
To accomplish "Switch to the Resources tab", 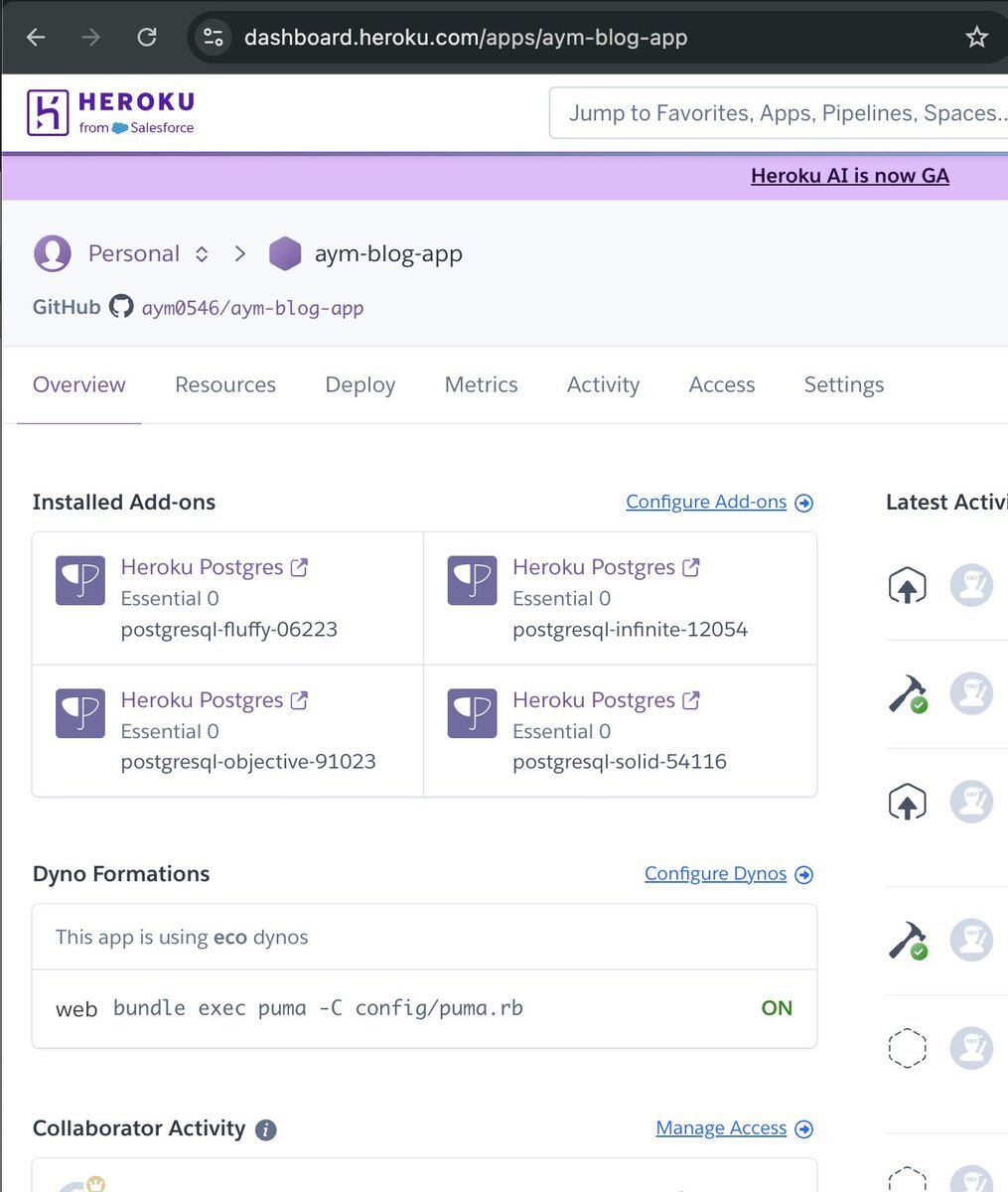I will point(225,384).
